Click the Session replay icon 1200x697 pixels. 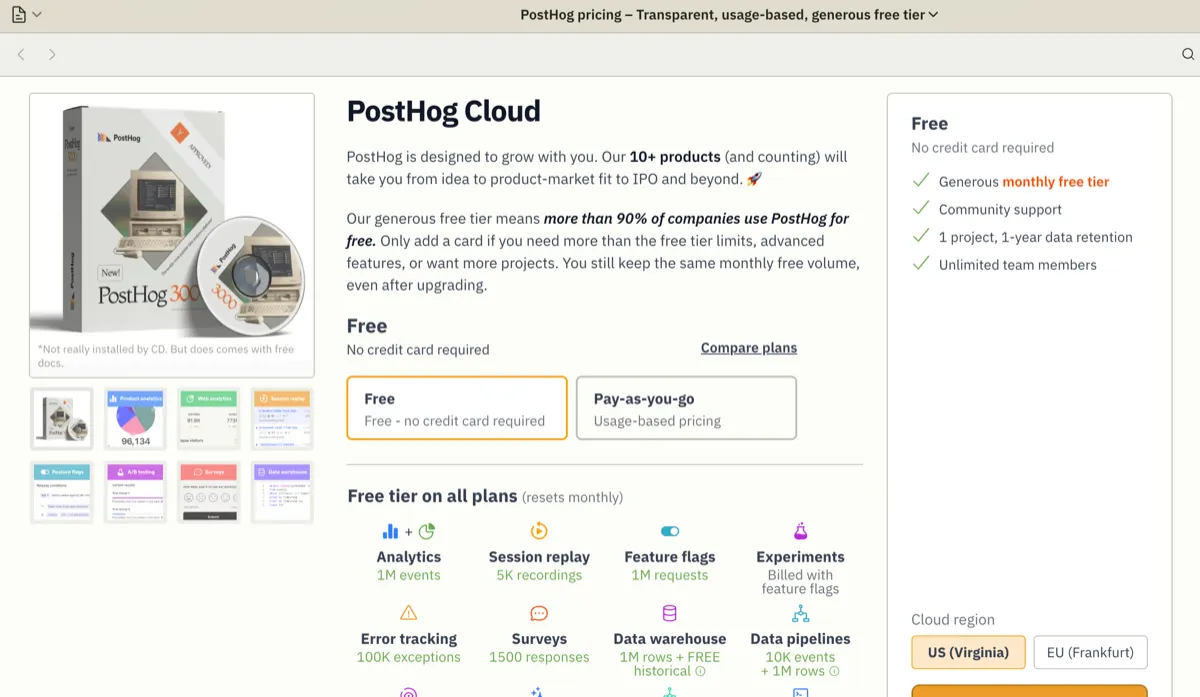[x=538, y=531]
